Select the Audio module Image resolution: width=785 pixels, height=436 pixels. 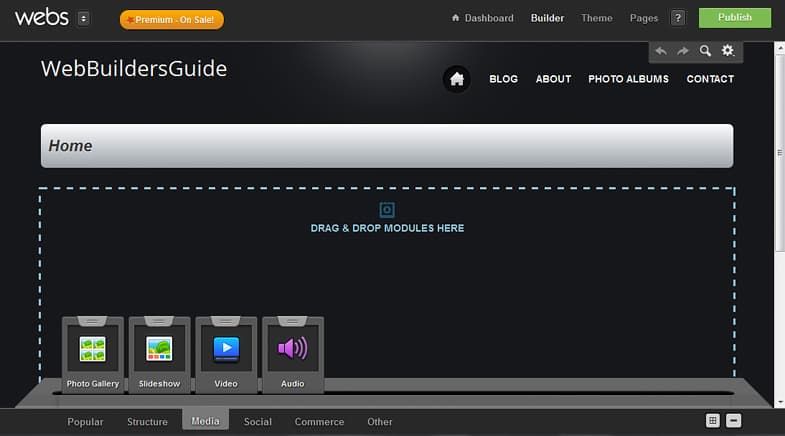(x=293, y=354)
